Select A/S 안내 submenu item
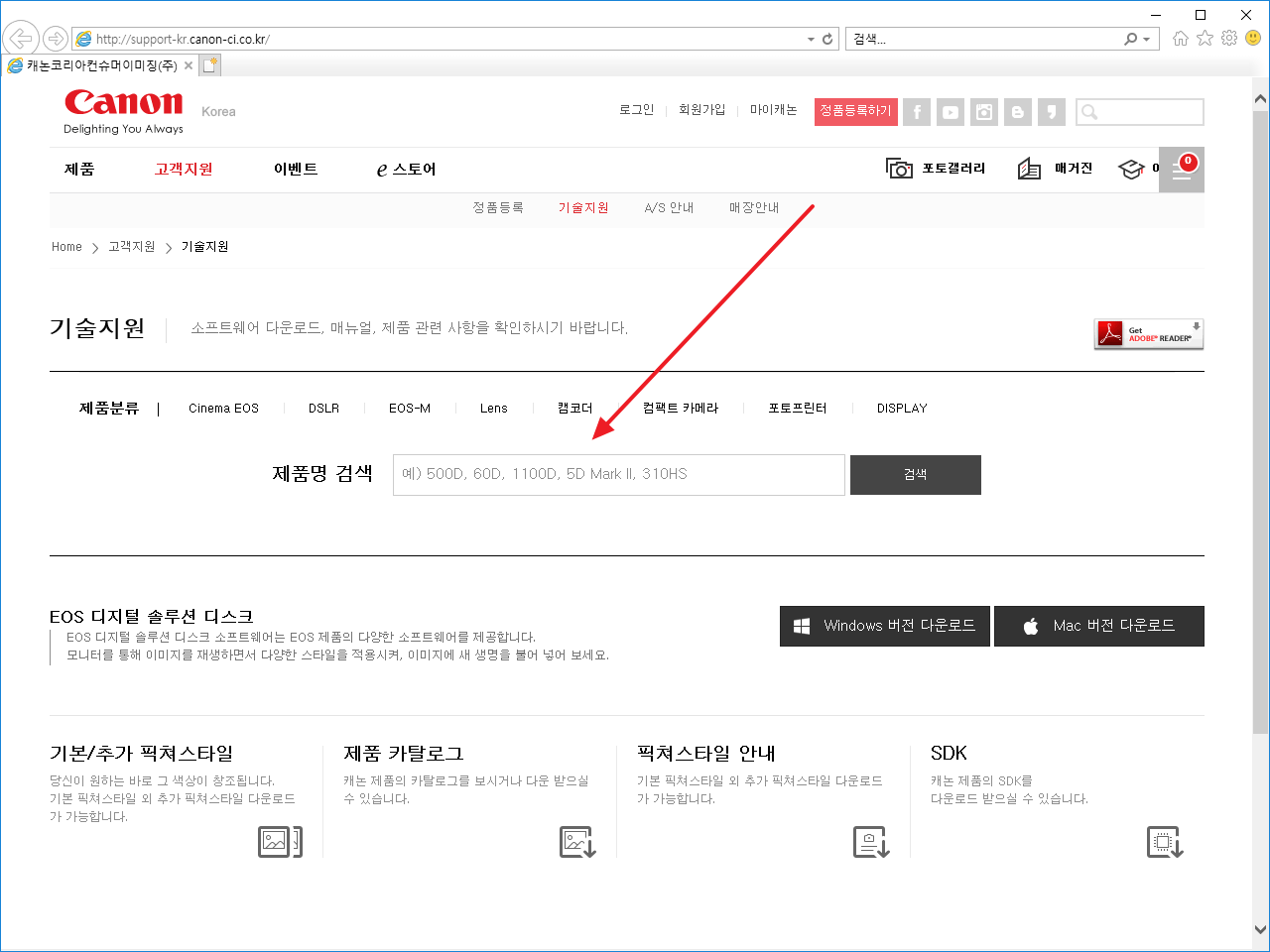 [670, 208]
